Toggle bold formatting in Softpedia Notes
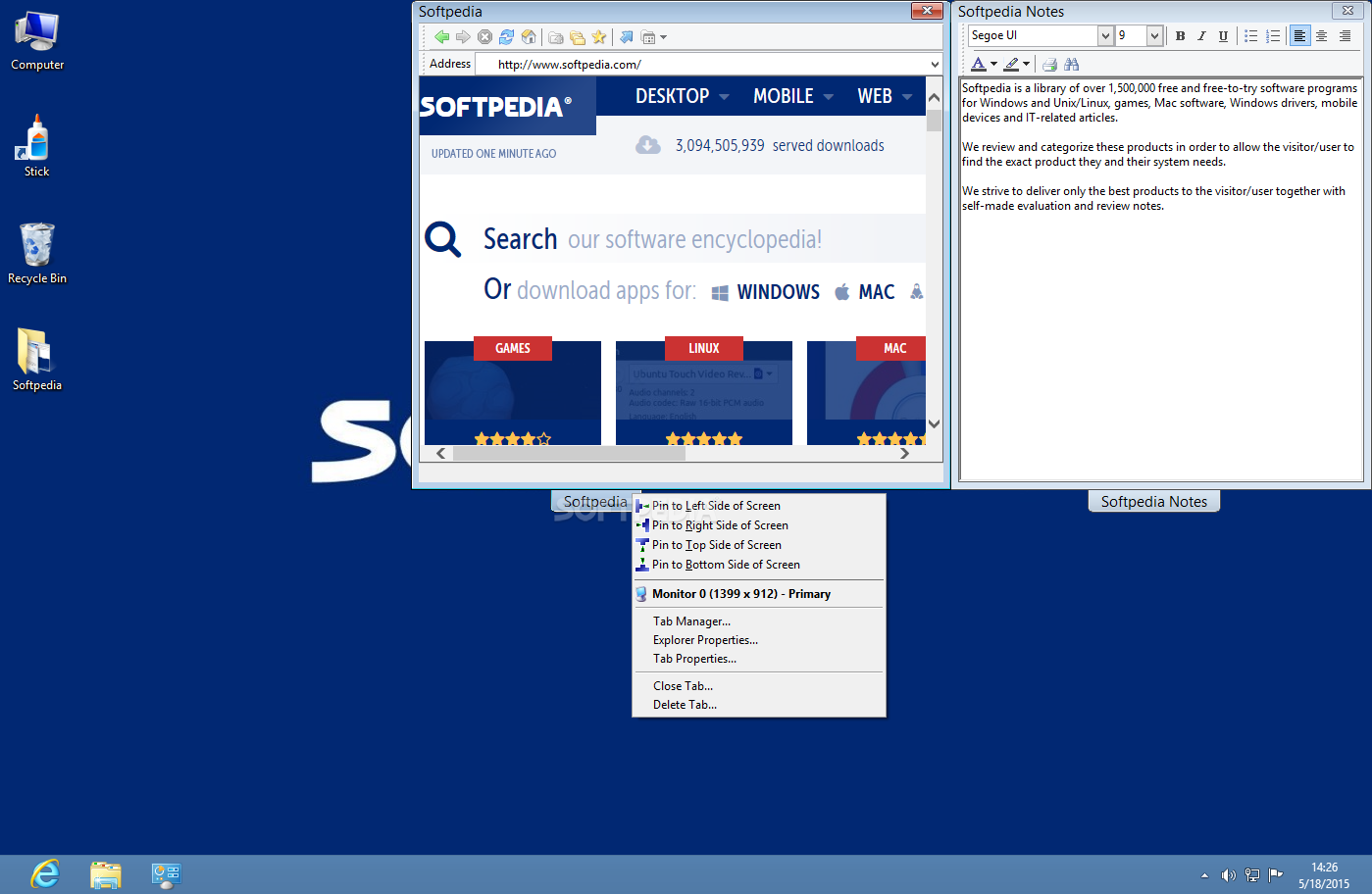Screen dimensions: 1372x894 [x=1180, y=36]
